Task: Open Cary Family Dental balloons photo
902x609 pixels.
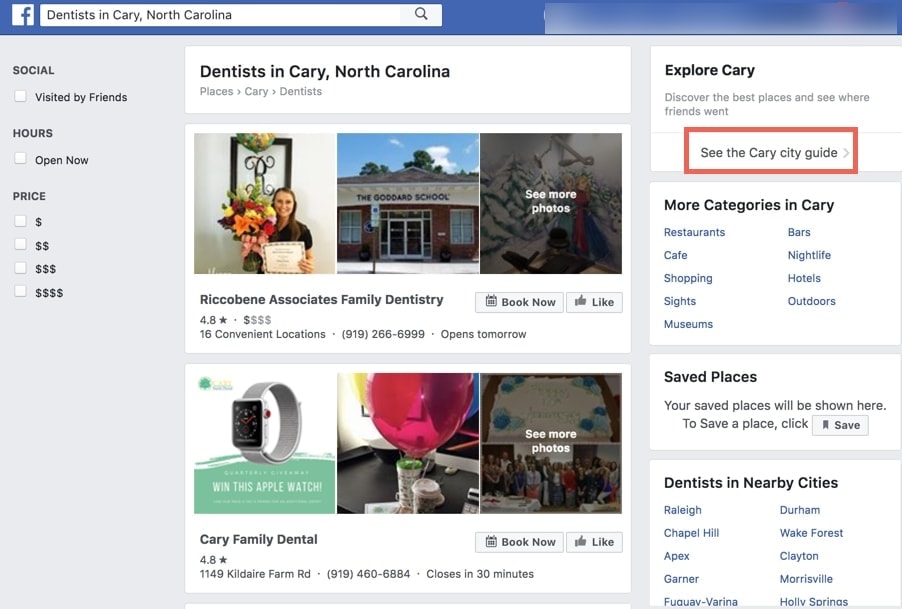Action: point(408,443)
